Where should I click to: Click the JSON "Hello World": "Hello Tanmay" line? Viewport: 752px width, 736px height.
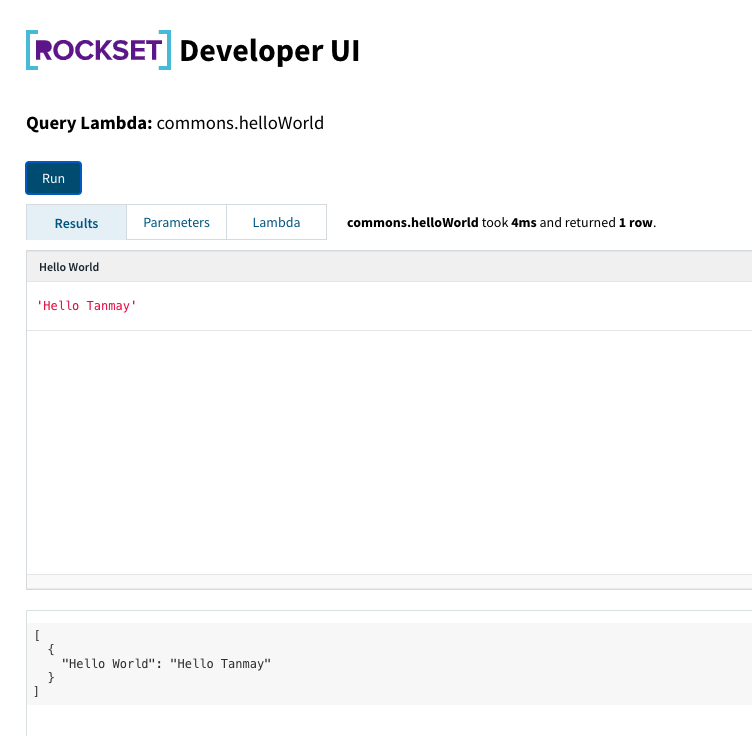coord(166,664)
